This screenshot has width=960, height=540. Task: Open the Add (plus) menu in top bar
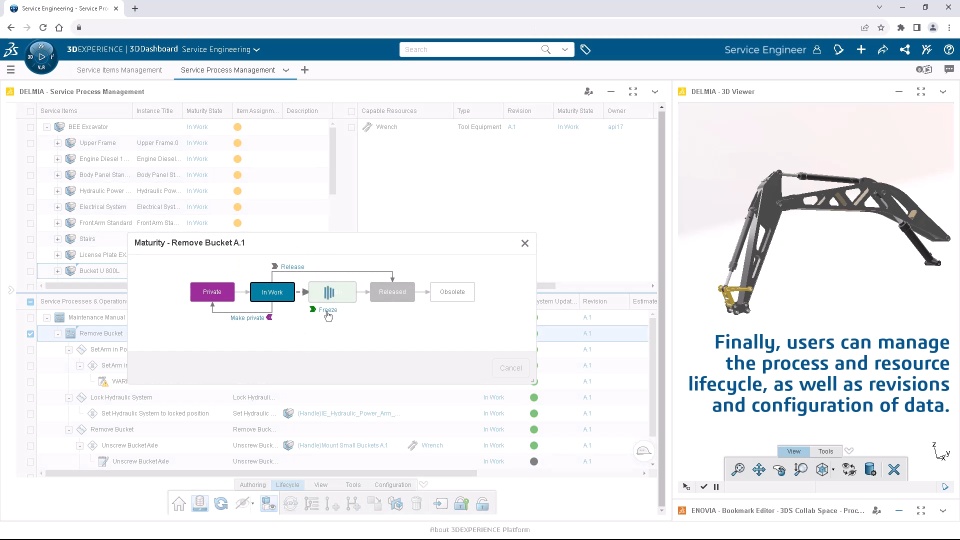click(861, 50)
